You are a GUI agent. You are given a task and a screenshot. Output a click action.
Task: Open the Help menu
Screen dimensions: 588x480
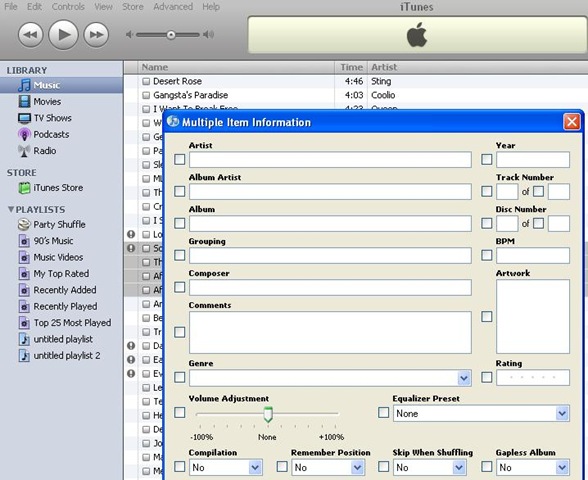(211, 6)
